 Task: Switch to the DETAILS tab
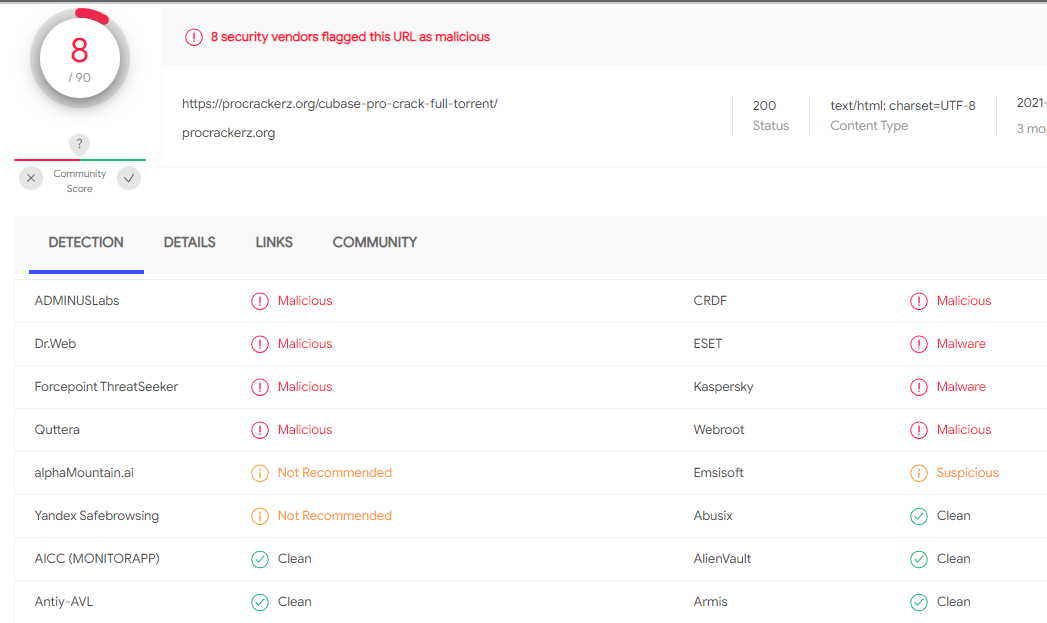(190, 242)
